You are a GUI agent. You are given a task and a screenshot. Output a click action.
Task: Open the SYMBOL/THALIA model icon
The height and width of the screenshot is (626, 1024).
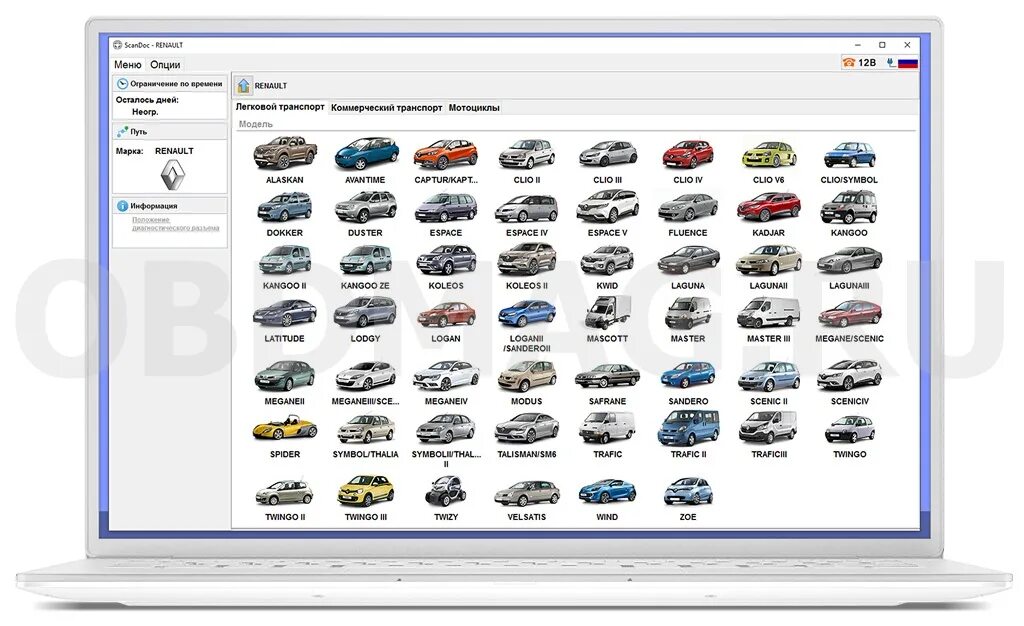click(366, 429)
